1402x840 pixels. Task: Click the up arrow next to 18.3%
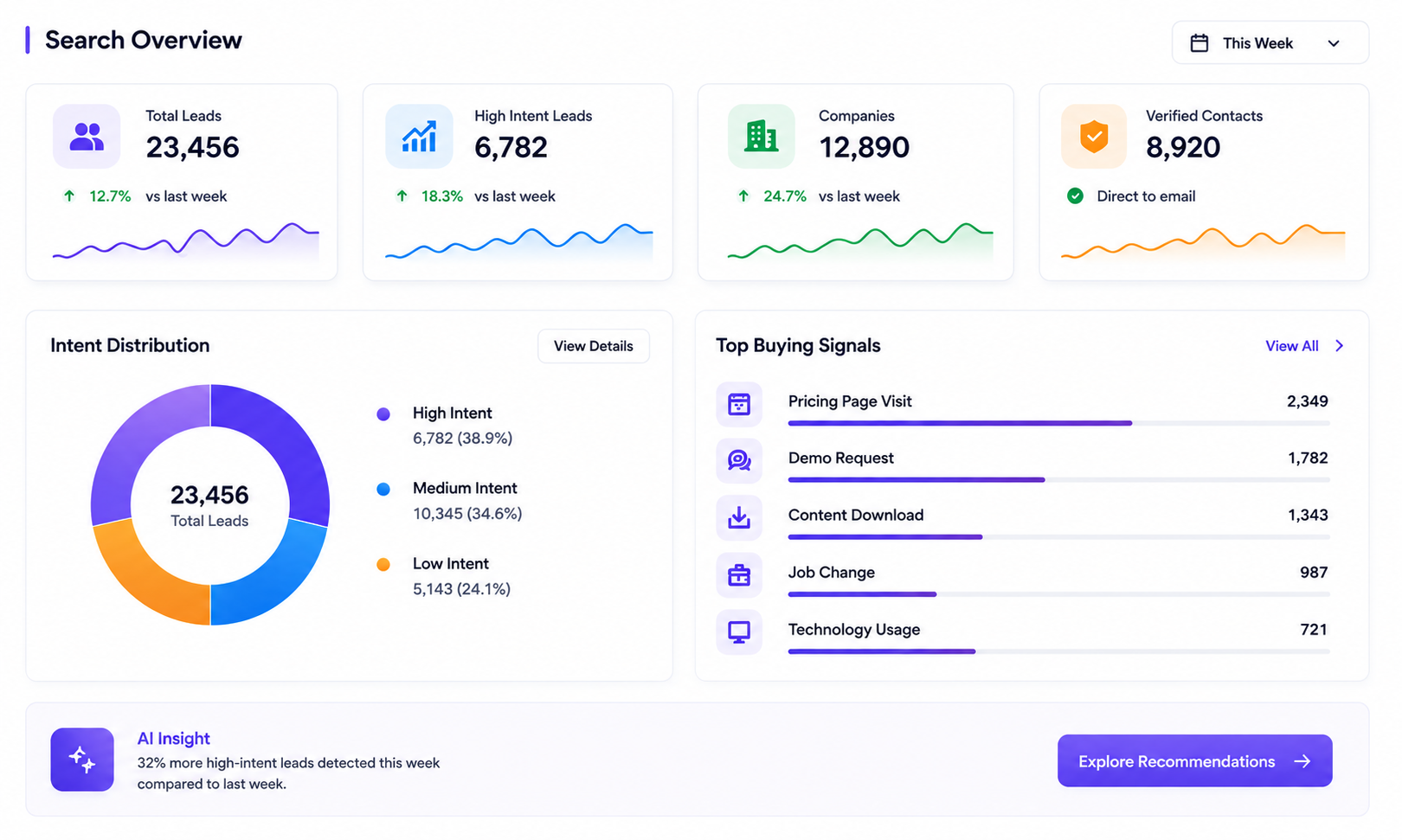coord(402,196)
